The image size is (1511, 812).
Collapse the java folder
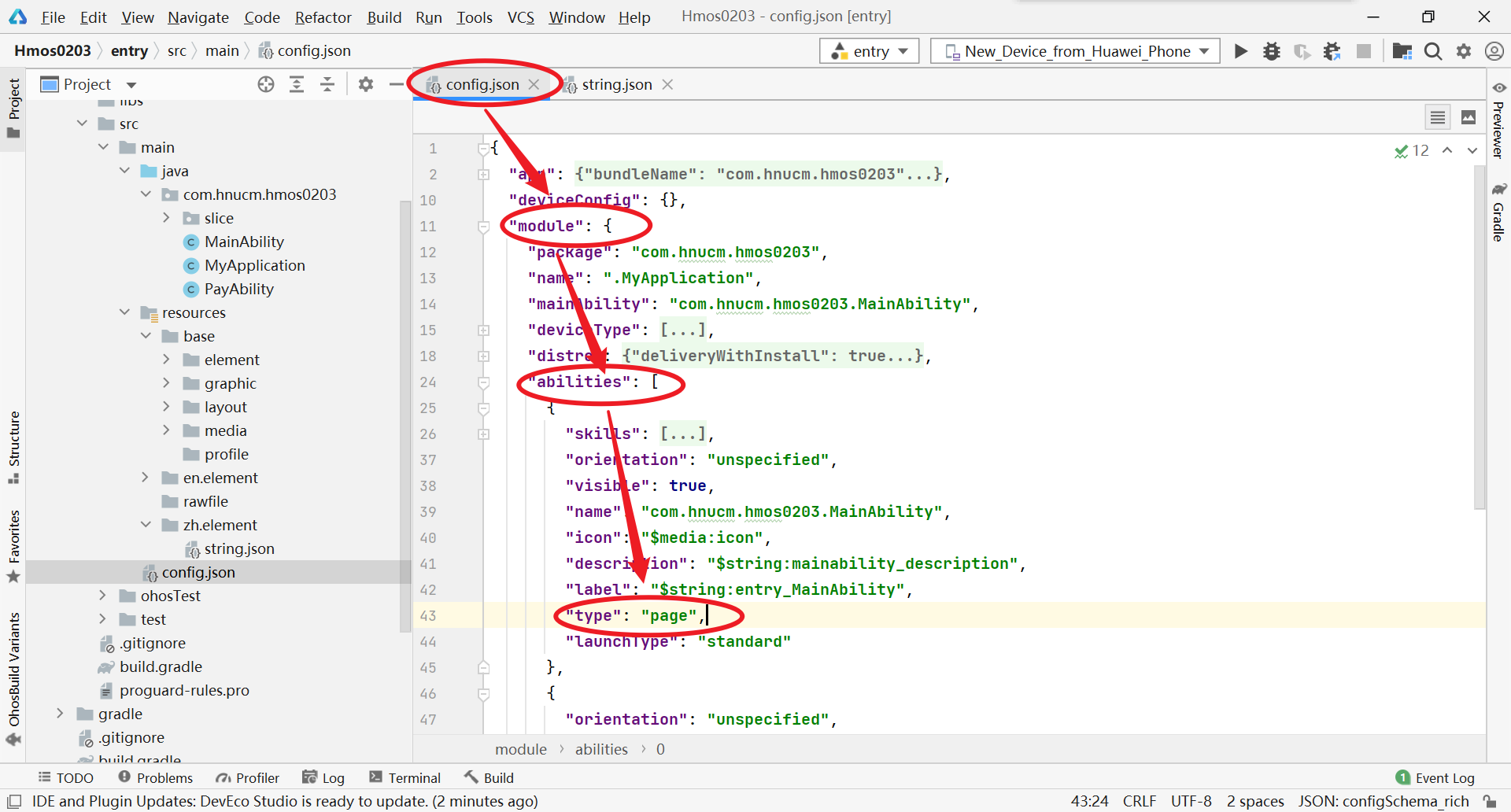pyautogui.click(x=125, y=171)
